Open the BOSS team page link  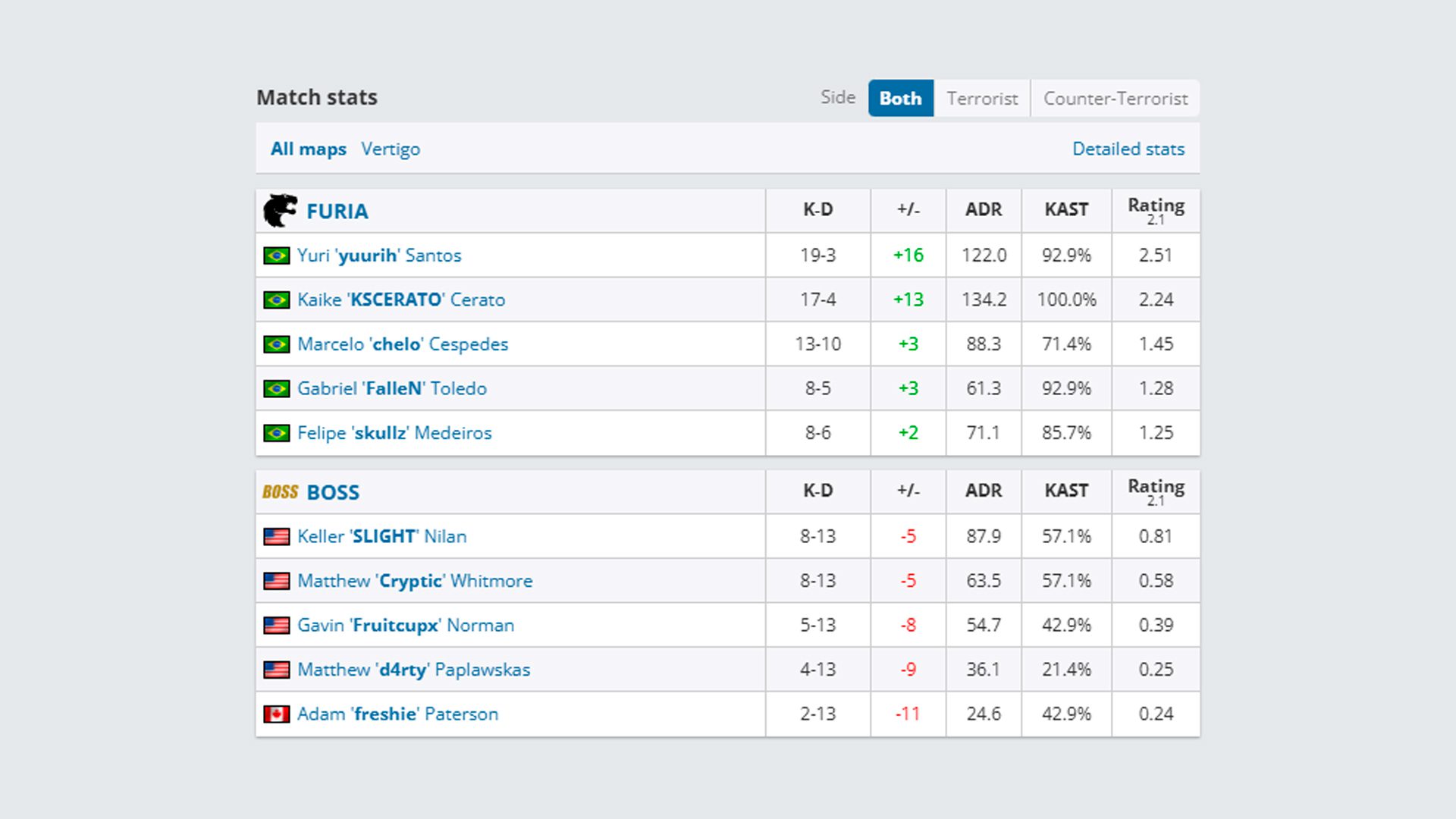(333, 492)
